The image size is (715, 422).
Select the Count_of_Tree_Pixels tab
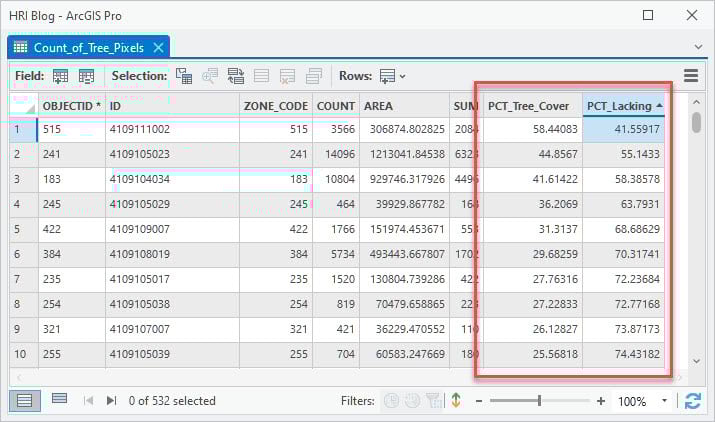pos(88,47)
